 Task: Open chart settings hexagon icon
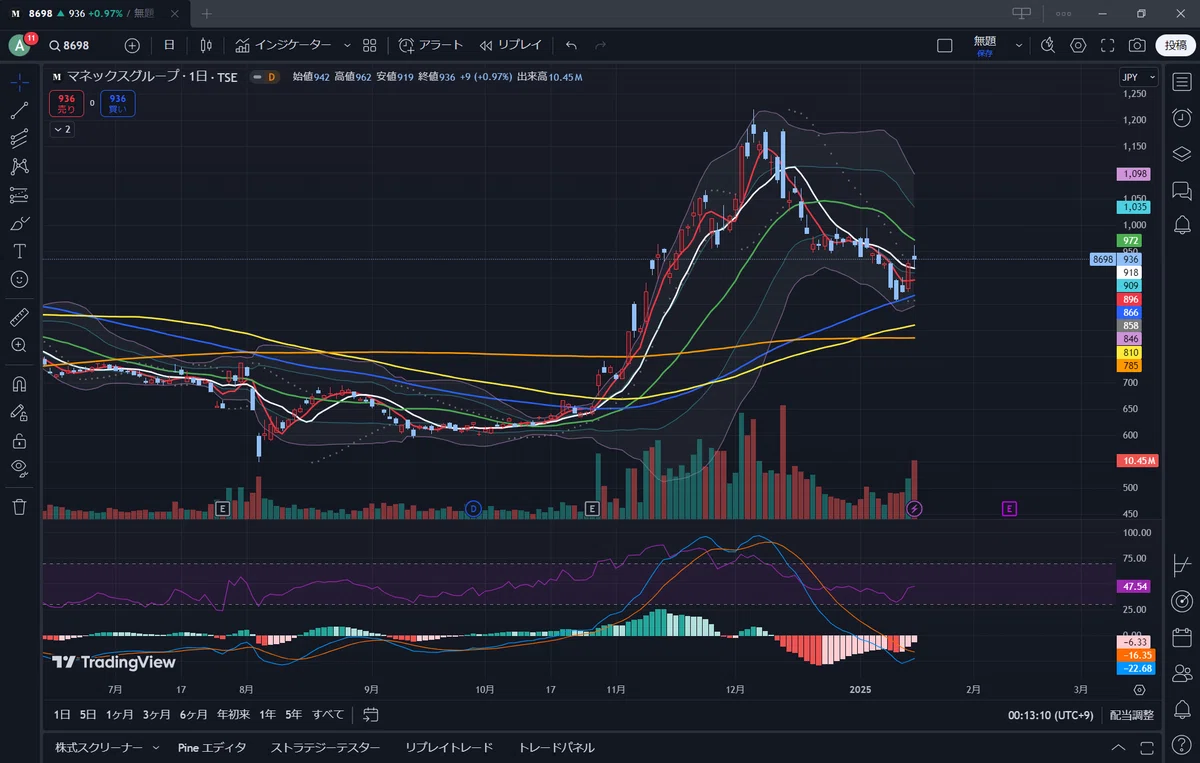1078,45
